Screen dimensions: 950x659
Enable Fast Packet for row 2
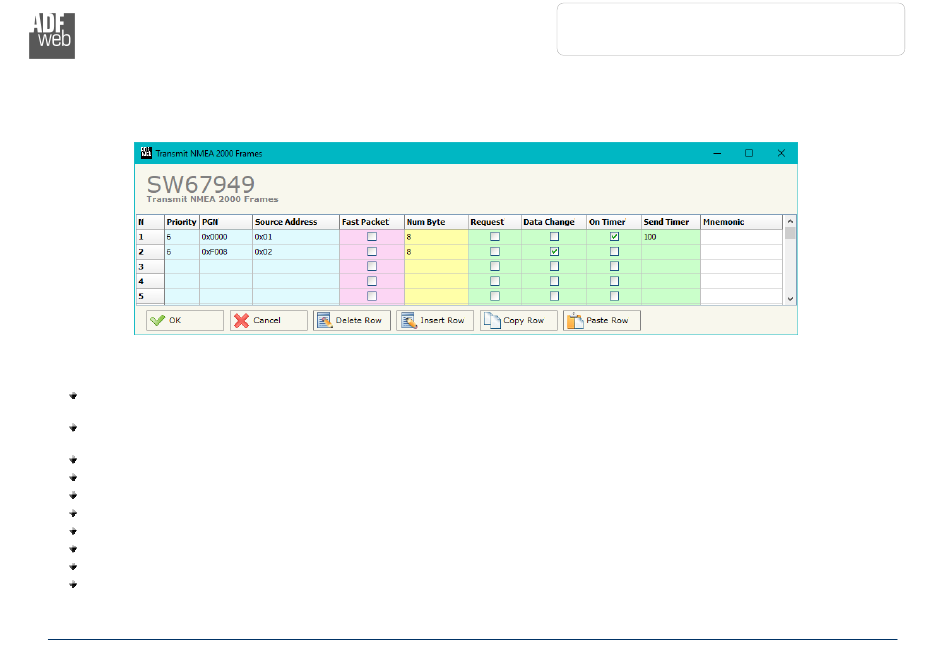point(372,251)
